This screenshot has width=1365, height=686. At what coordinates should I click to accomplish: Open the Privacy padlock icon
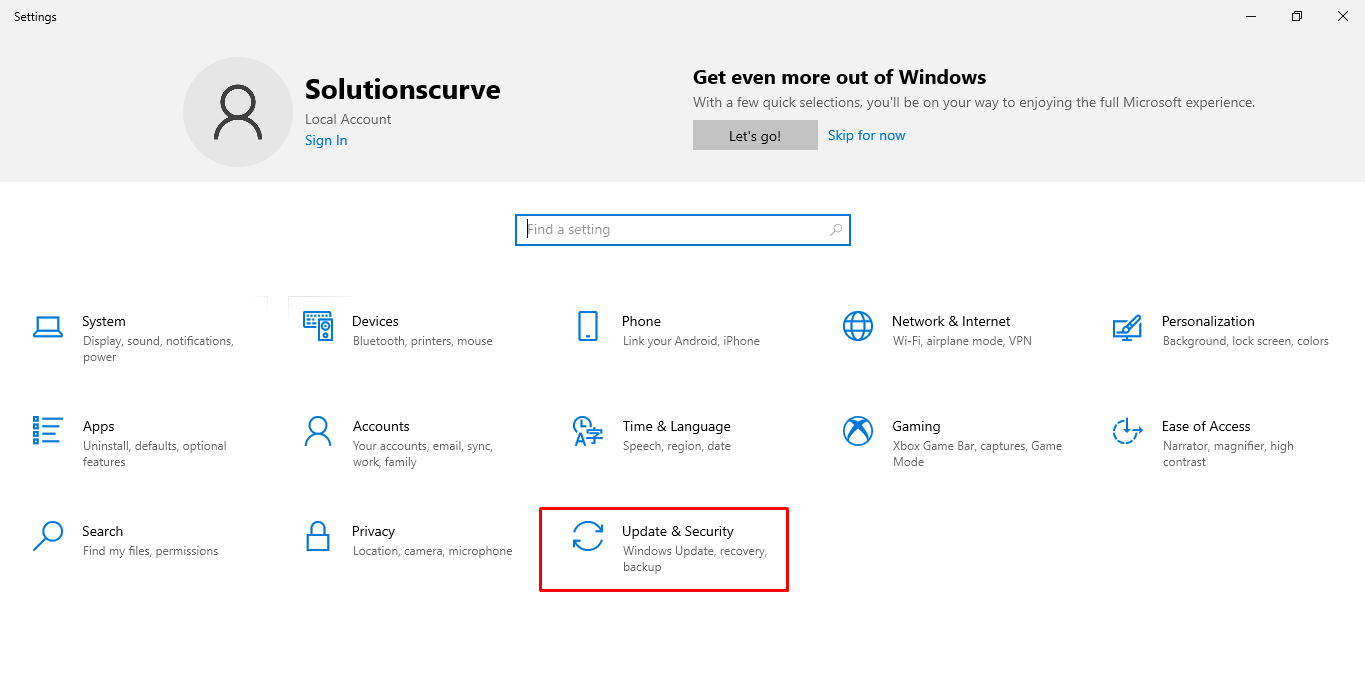pos(318,536)
